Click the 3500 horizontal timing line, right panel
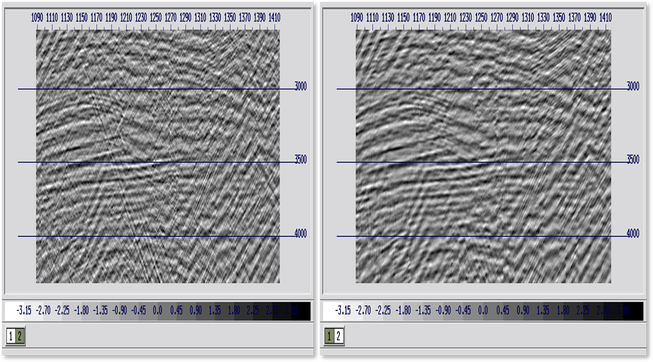 tap(482, 162)
